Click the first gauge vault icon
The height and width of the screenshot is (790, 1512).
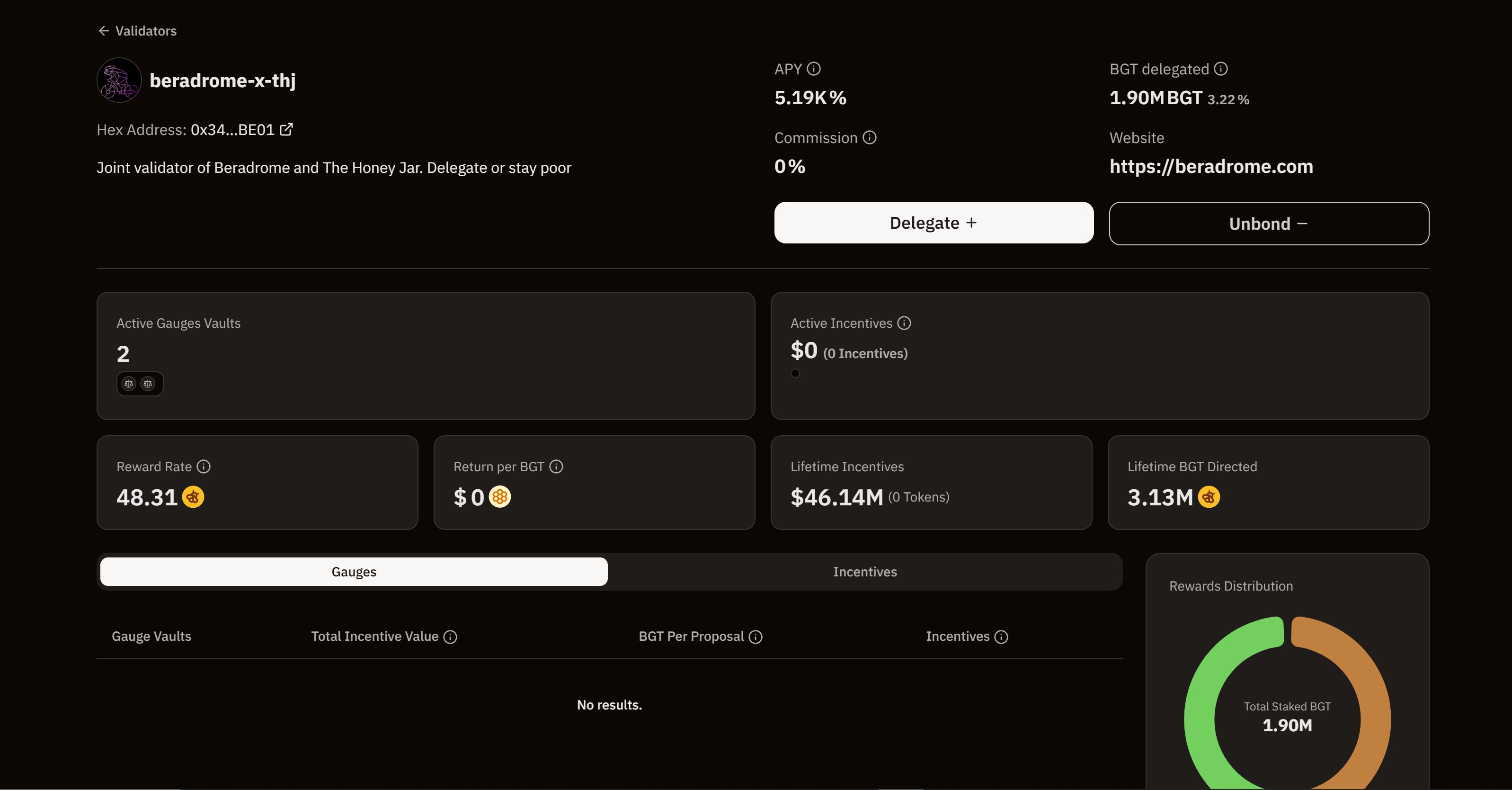coord(129,384)
